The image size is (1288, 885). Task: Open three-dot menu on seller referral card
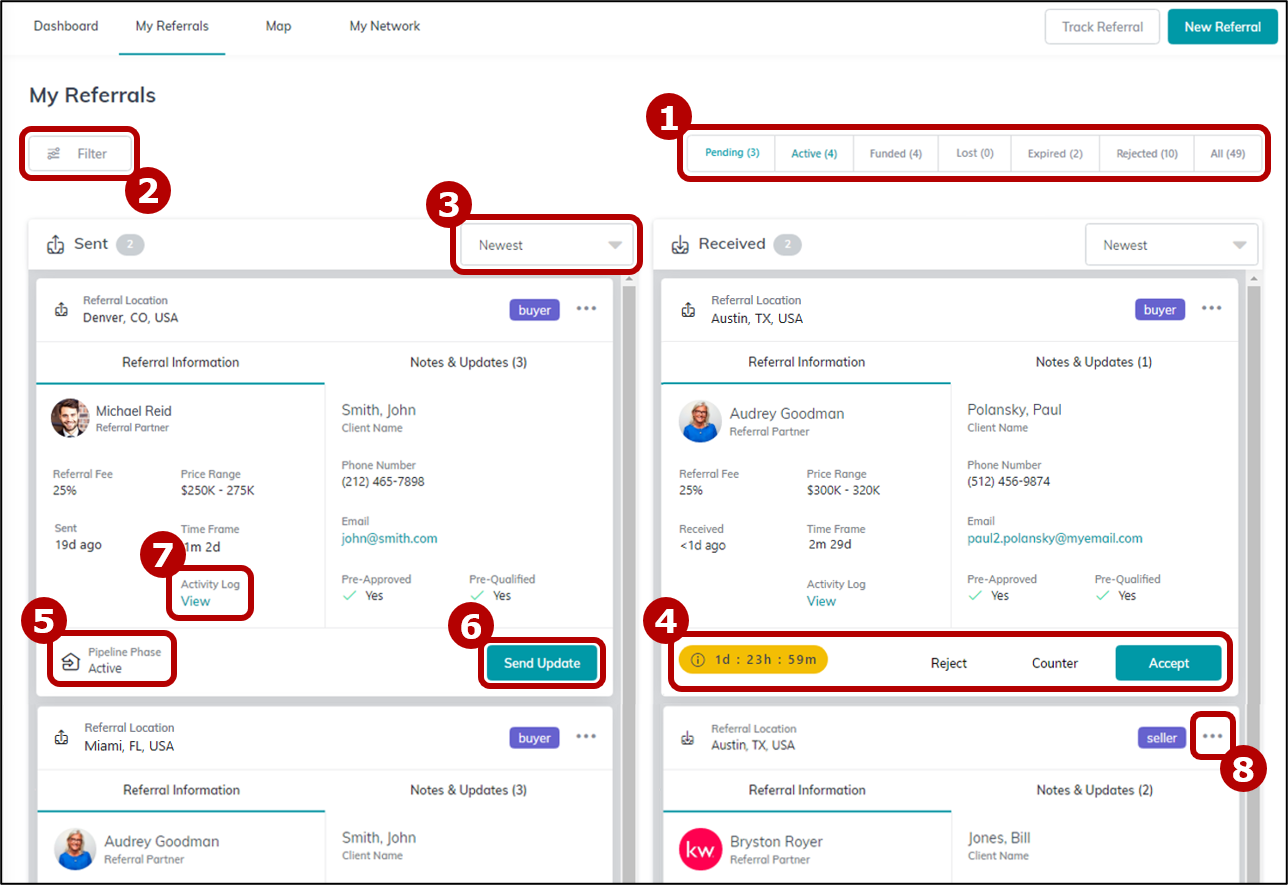point(1212,737)
